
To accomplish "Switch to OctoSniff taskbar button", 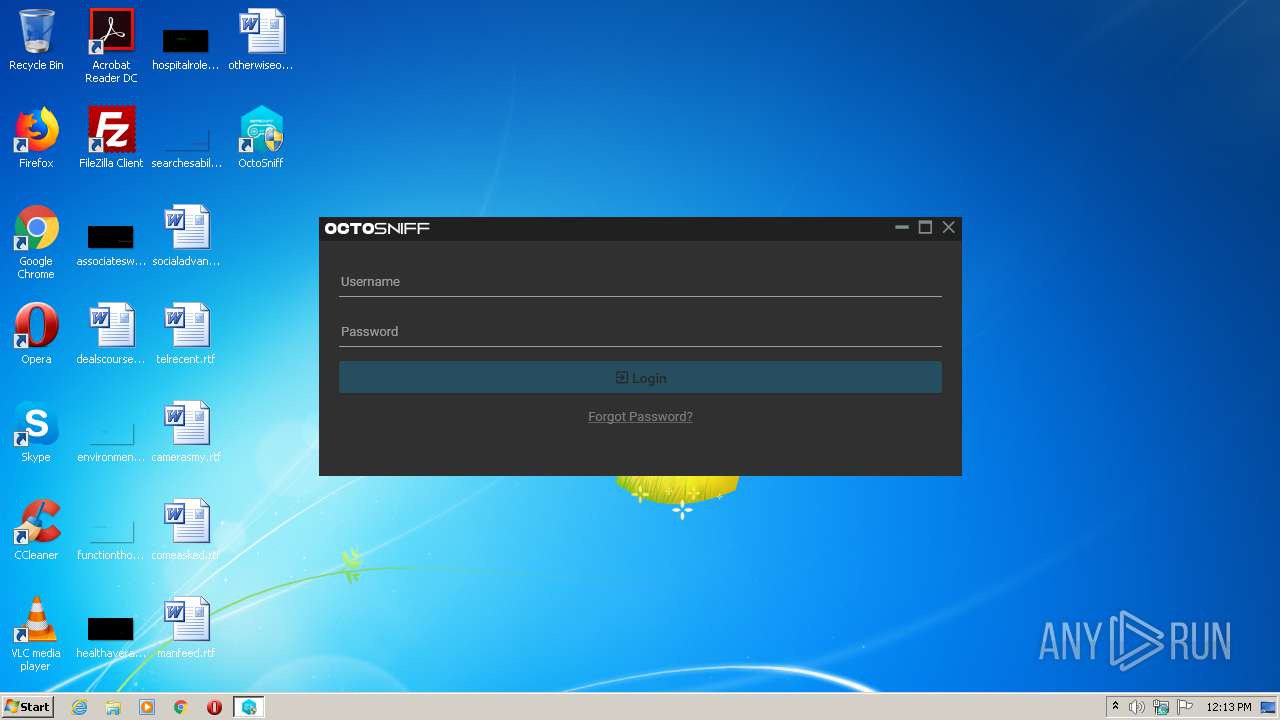I will click(249, 707).
